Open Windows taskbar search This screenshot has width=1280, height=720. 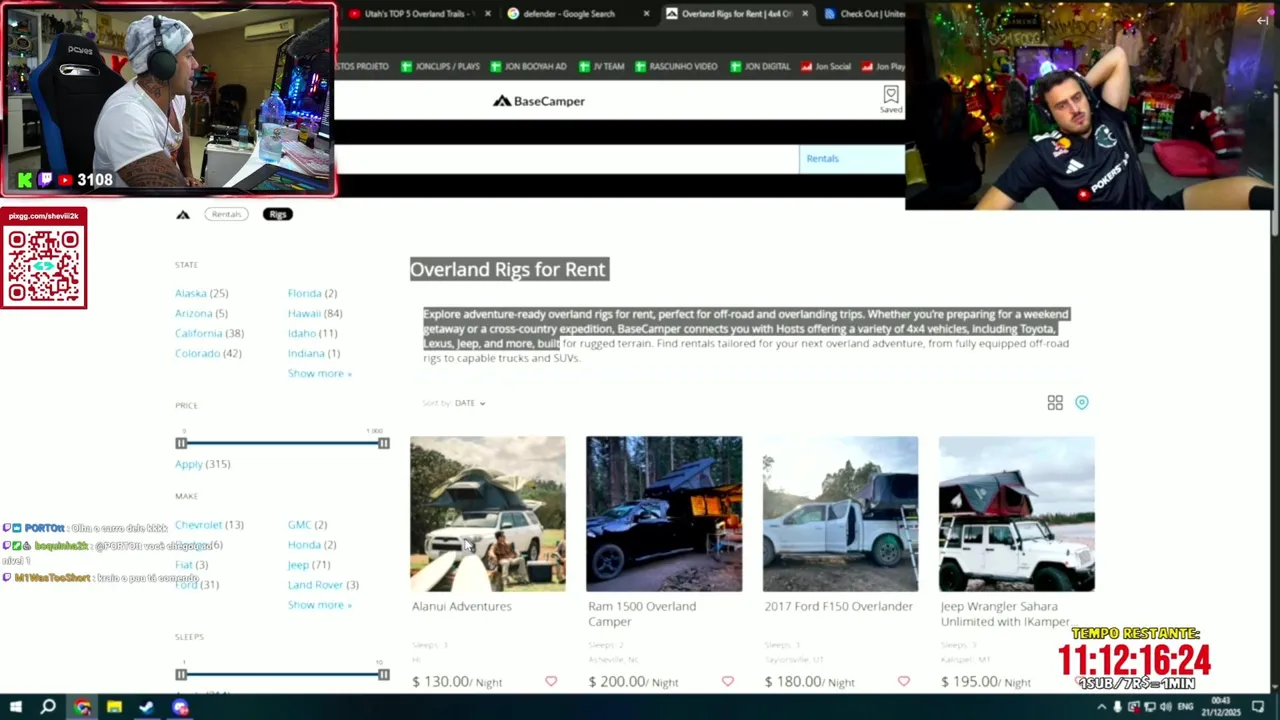coord(48,707)
